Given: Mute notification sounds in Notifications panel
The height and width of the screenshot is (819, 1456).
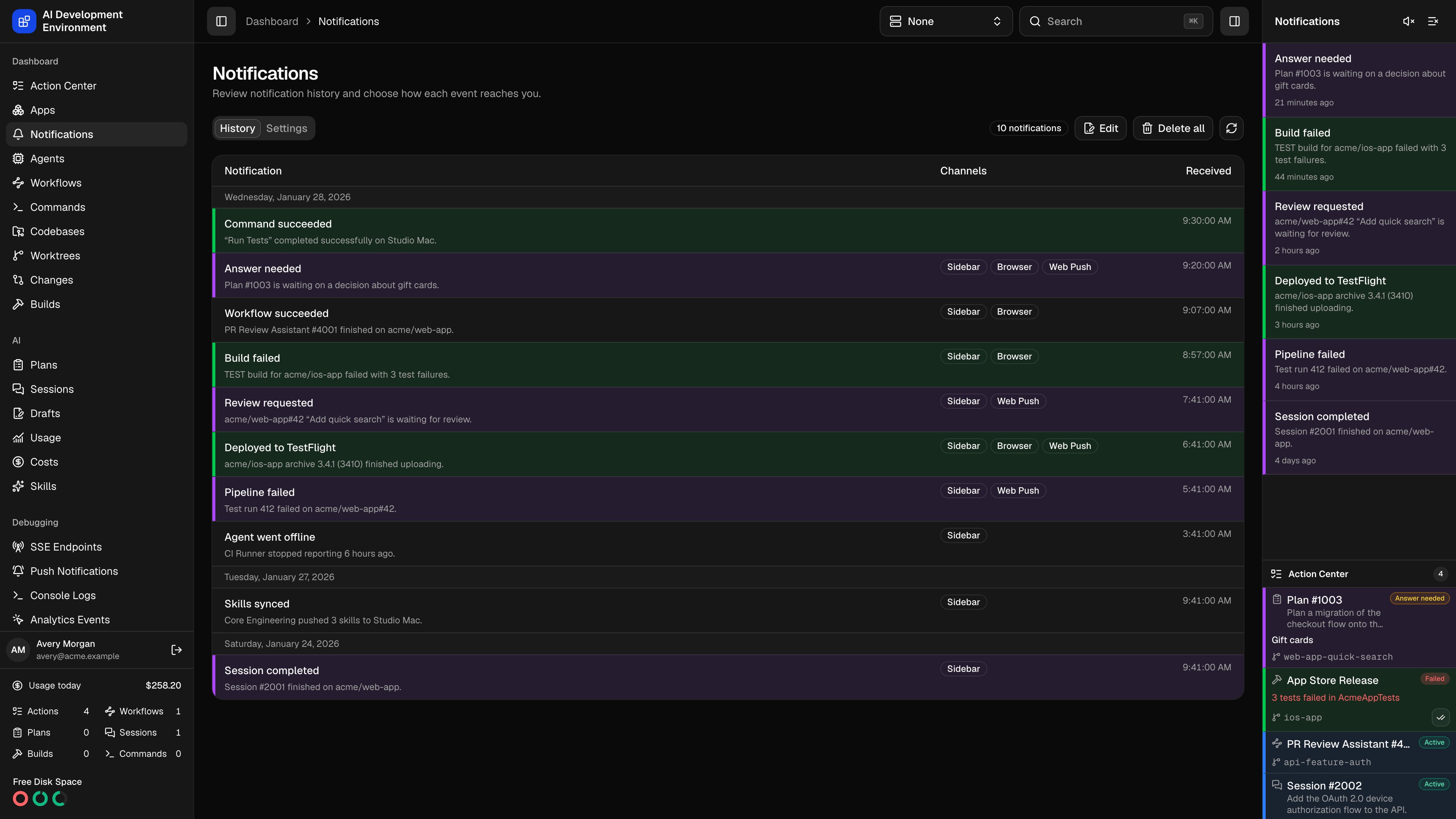Looking at the screenshot, I should click(x=1409, y=22).
